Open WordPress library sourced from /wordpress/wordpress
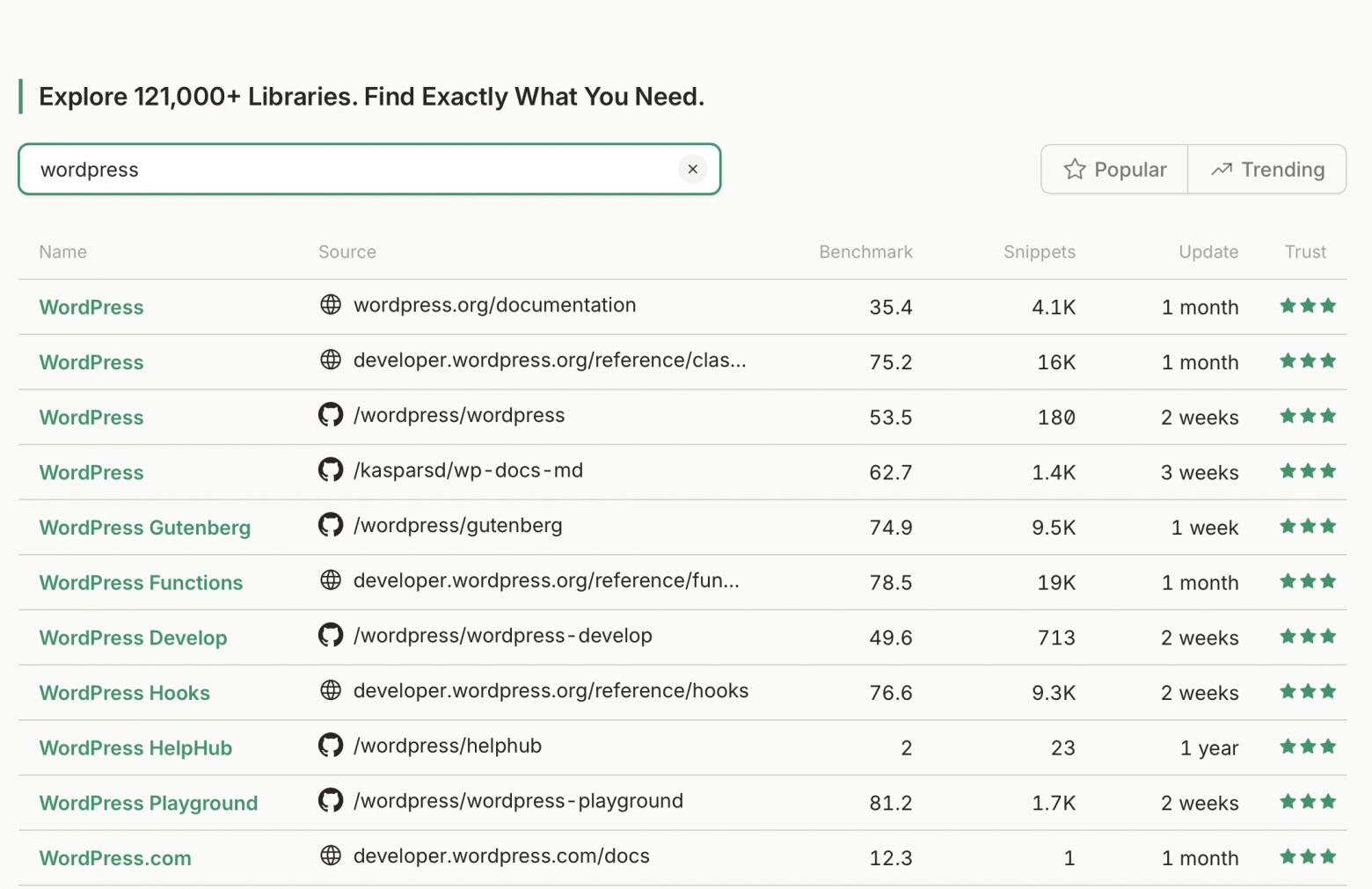This screenshot has width=1372, height=889. click(x=91, y=418)
